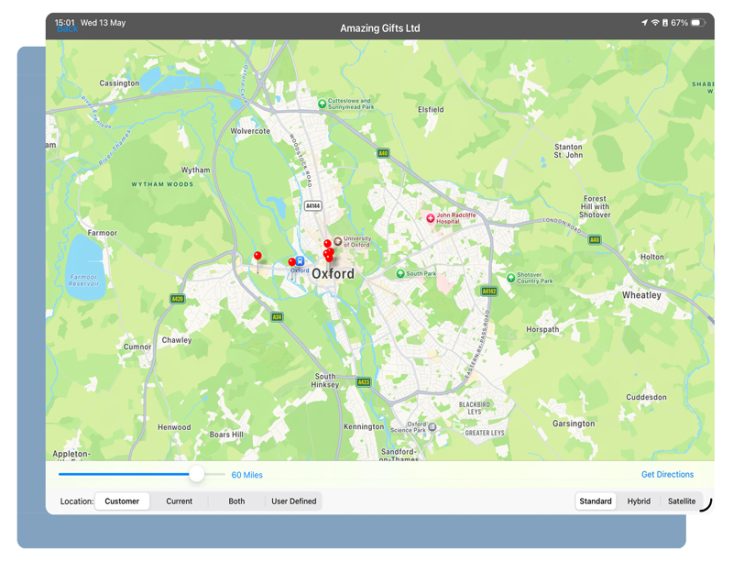Image resolution: width=733 pixels, height=562 pixels.
Task: Click the Wytham village label
Action: [195, 170]
